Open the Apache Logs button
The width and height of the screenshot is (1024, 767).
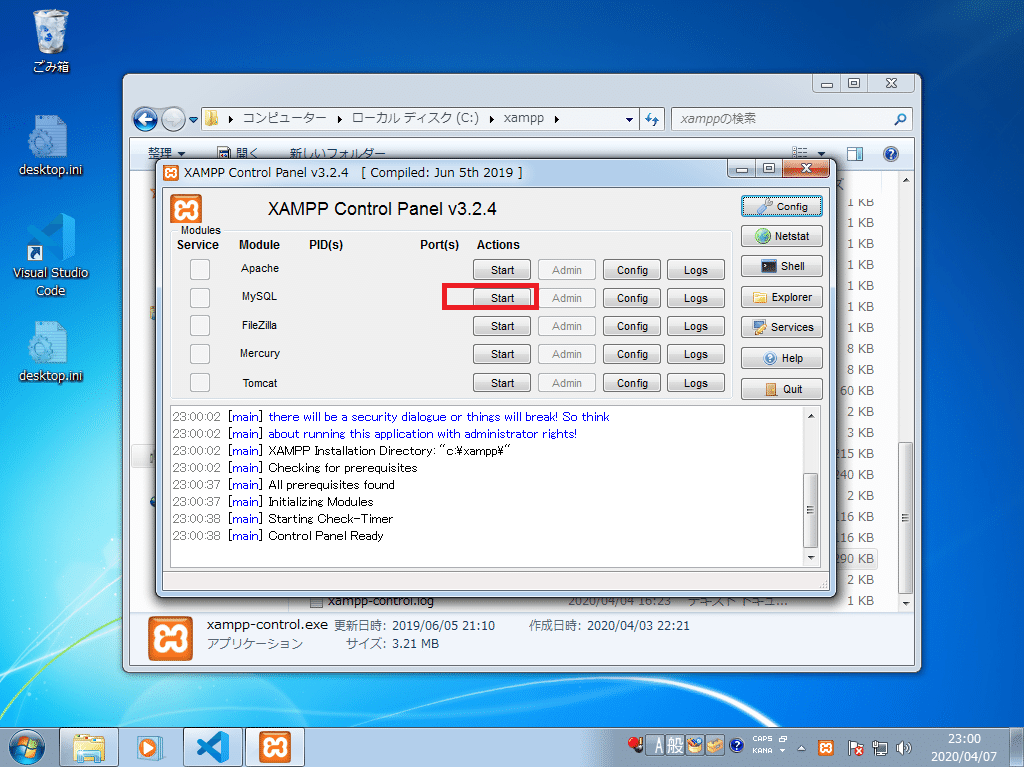(x=696, y=270)
